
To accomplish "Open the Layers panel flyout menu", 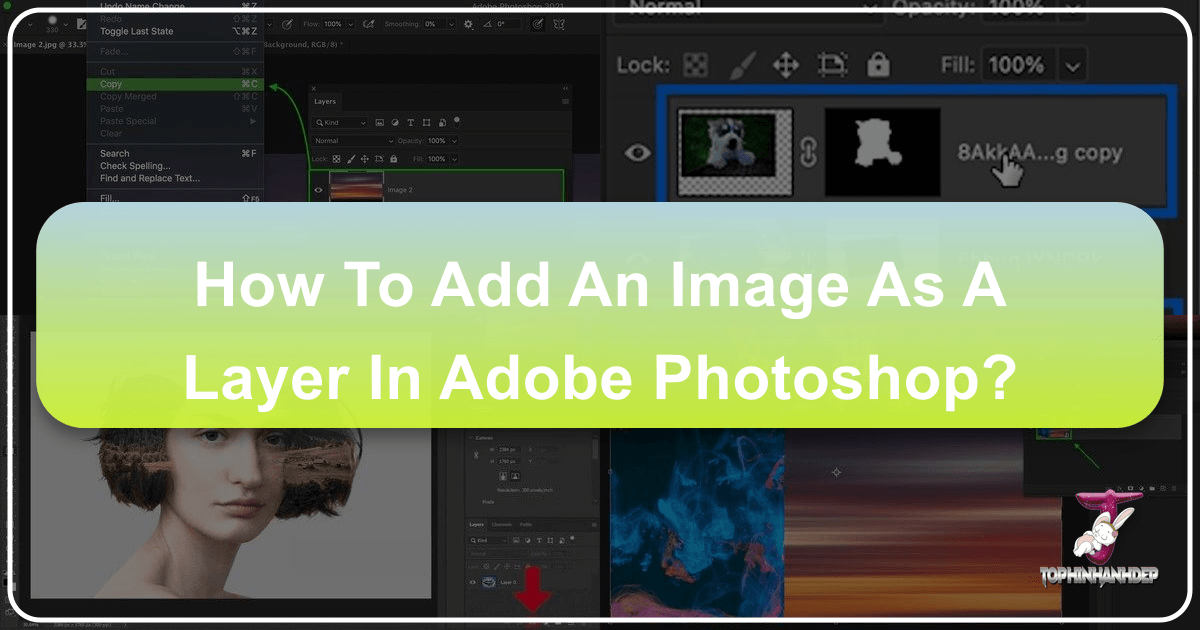I will (565, 101).
